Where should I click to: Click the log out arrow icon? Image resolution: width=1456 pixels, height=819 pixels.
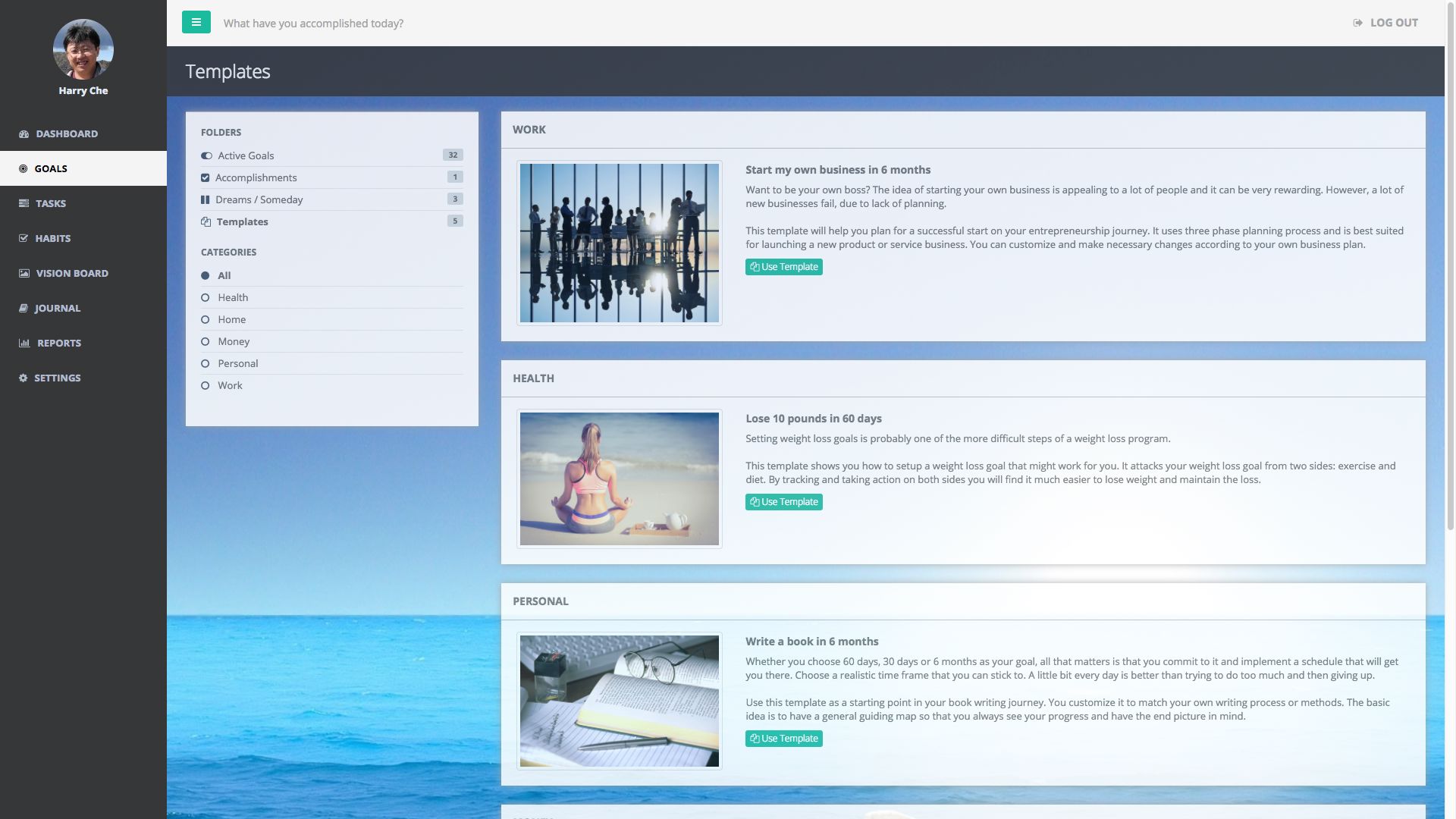click(x=1357, y=23)
